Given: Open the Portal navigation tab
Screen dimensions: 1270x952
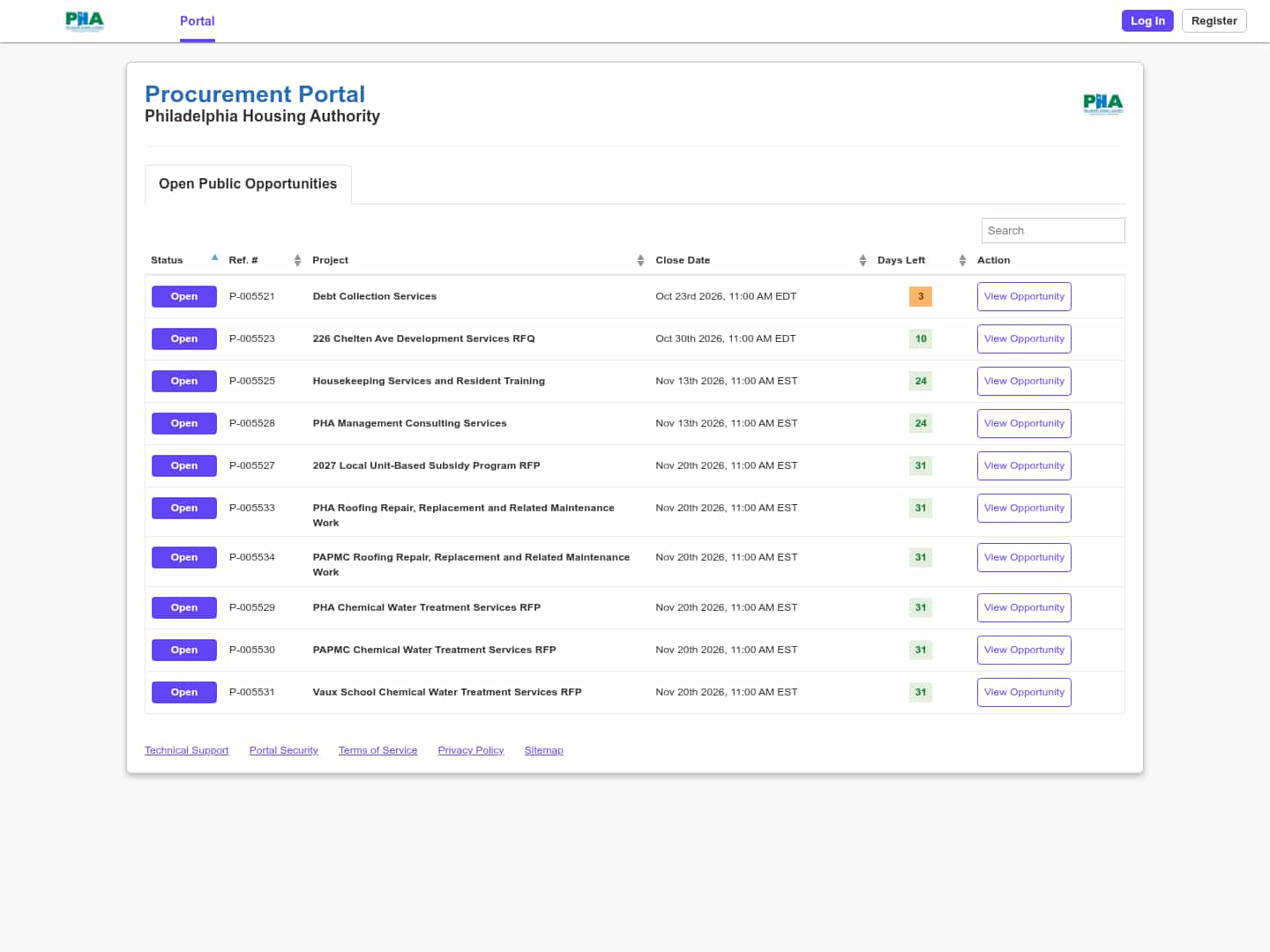Looking at the screenshot, I should [x=198, y=21].
